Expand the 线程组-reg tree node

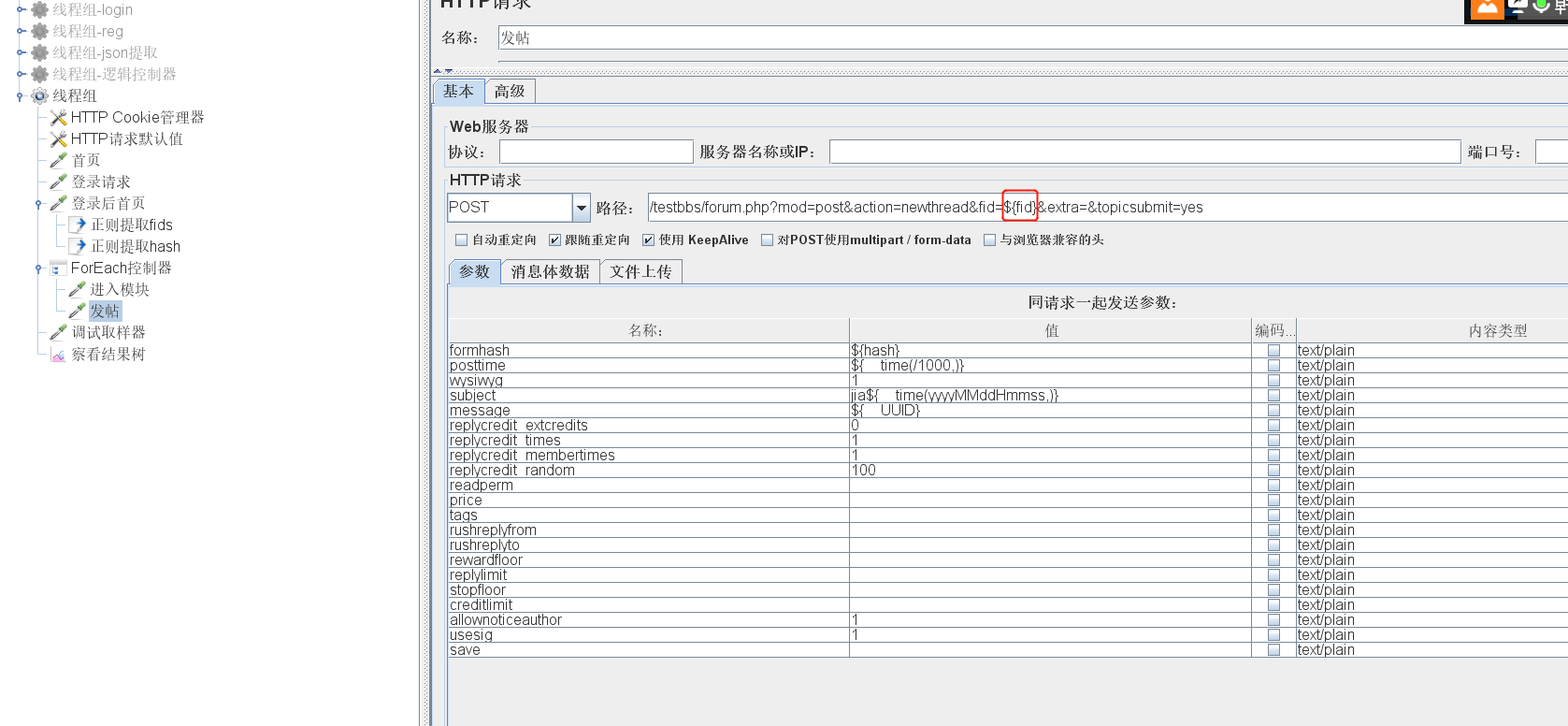click(20, 31)
